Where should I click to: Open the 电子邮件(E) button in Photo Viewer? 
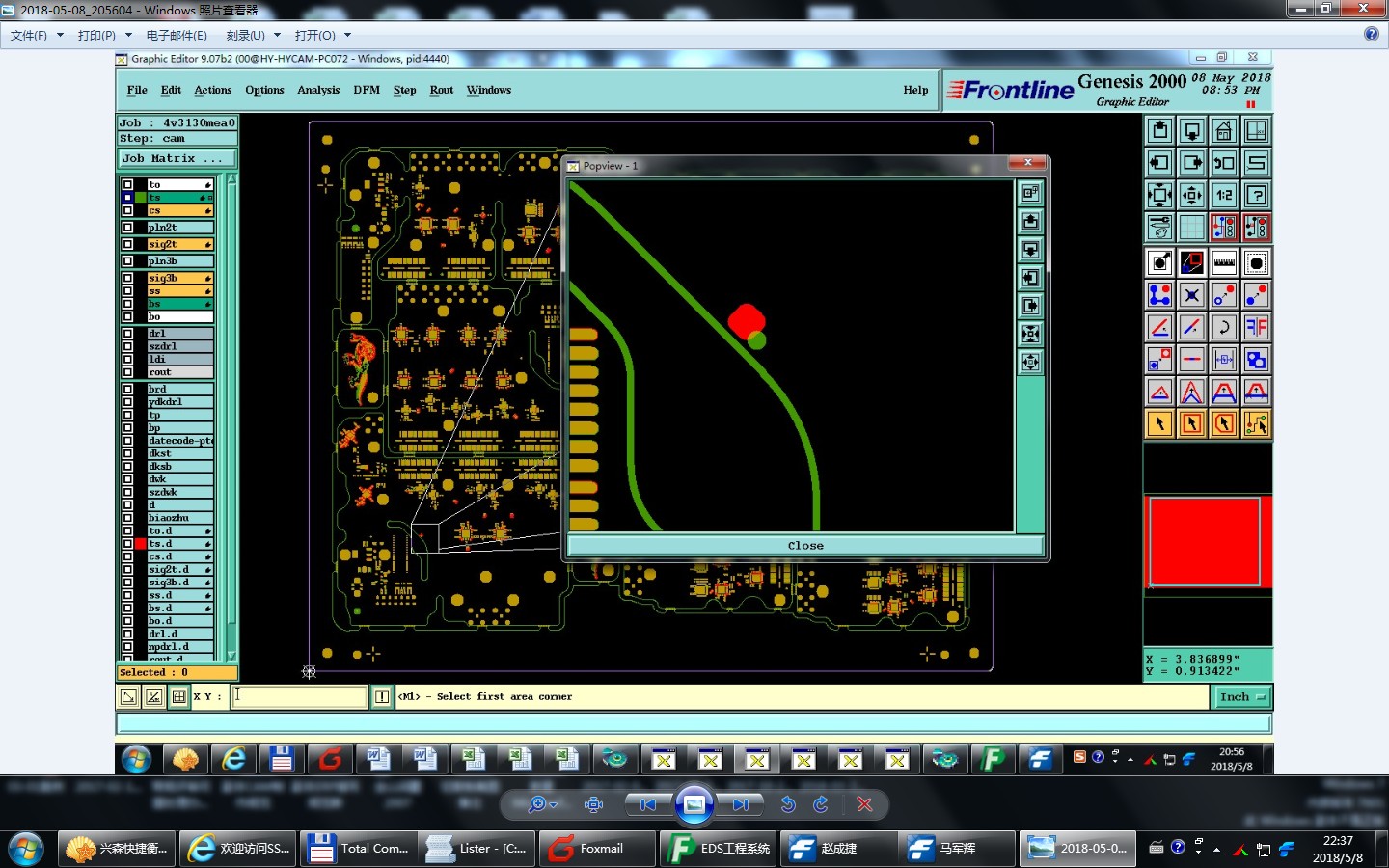coord(177,35)
